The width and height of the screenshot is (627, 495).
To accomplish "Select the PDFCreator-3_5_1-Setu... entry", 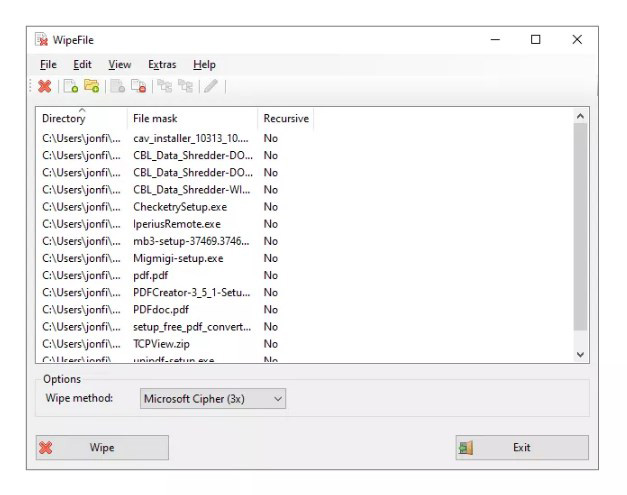I will pyautogui.click(x=192, y=293).
